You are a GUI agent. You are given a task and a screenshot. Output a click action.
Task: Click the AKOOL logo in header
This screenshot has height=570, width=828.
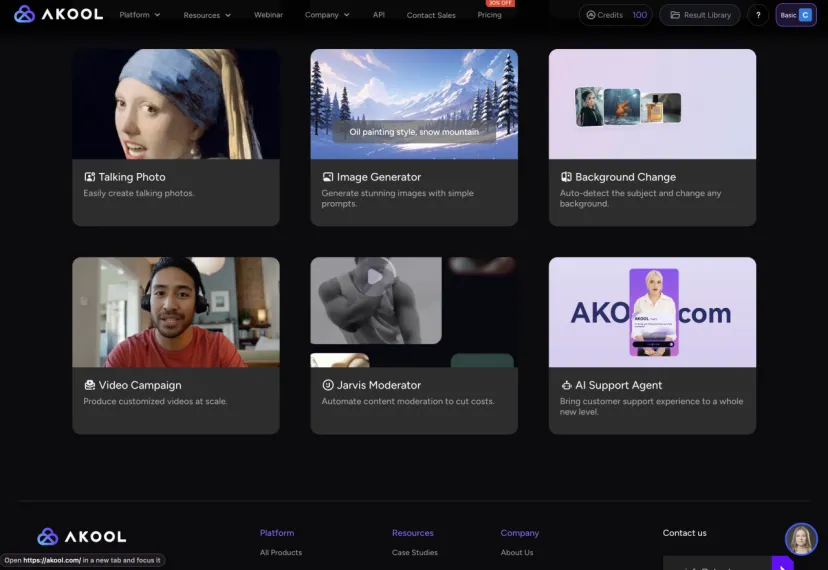[x=58, y=14]
